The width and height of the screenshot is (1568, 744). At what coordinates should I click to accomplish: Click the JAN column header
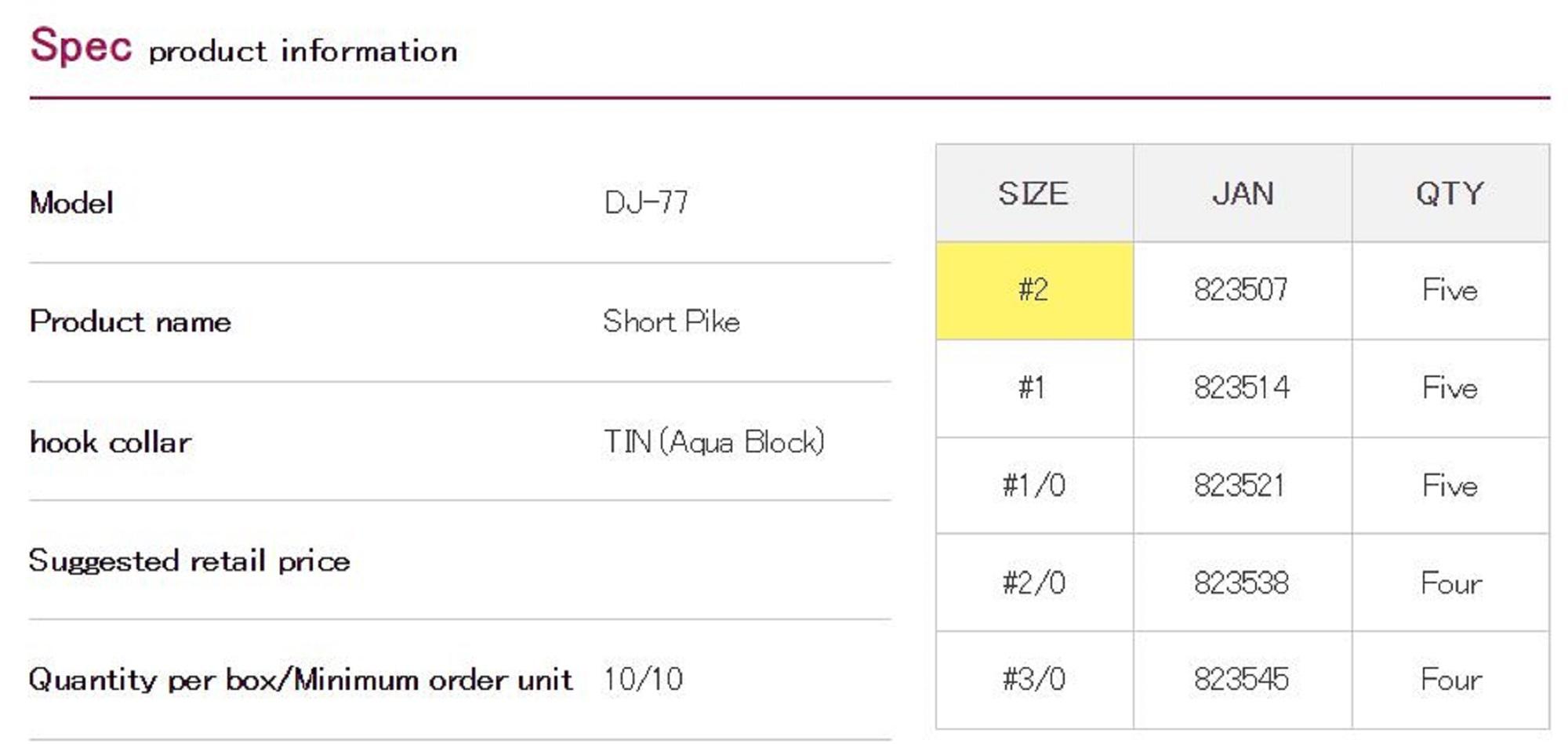coord(1242,194)
